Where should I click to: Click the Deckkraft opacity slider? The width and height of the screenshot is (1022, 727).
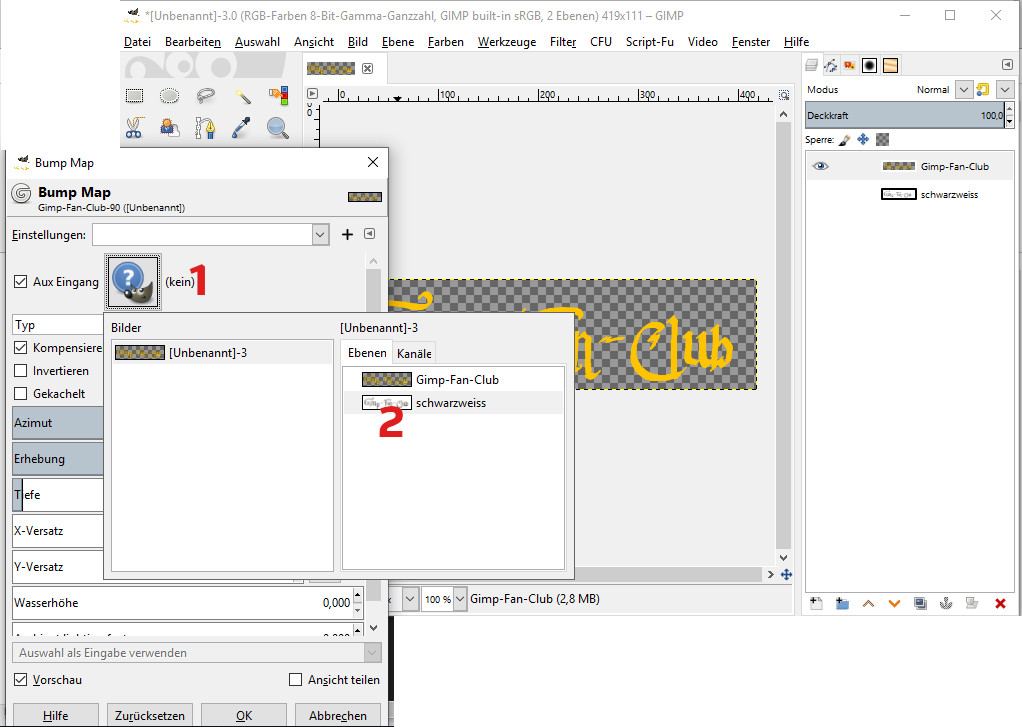pyautogui.click(x=905, y=115)
